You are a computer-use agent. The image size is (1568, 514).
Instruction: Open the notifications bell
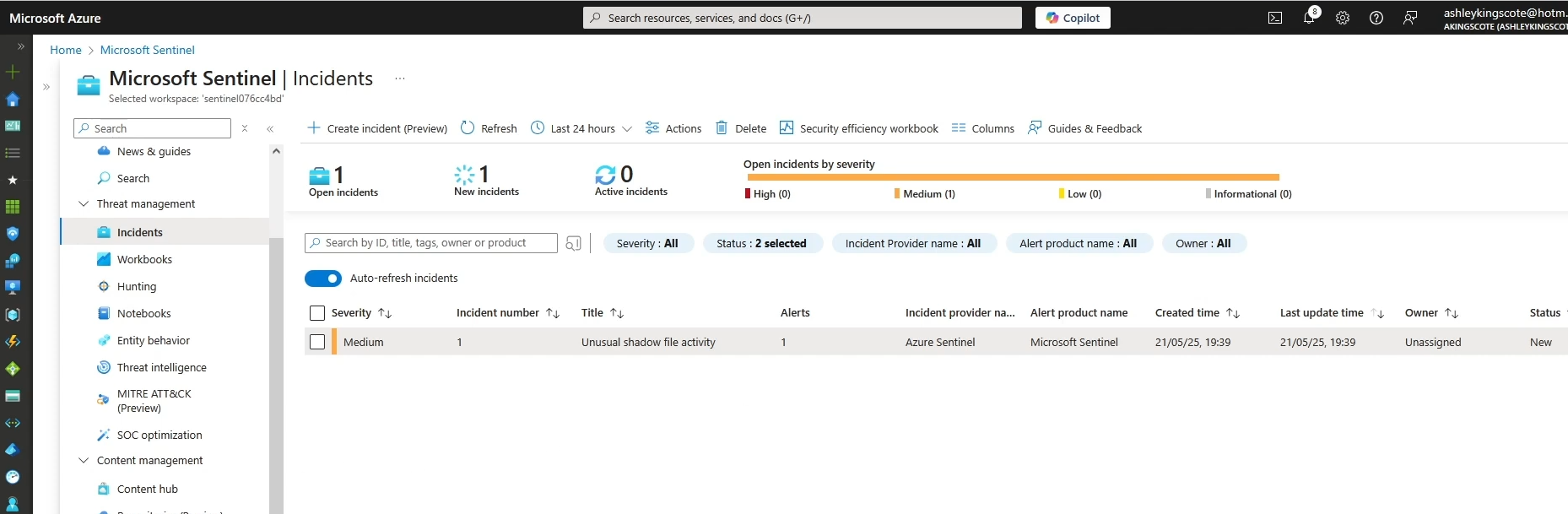pyautogui.click(x=1309, y=18)
